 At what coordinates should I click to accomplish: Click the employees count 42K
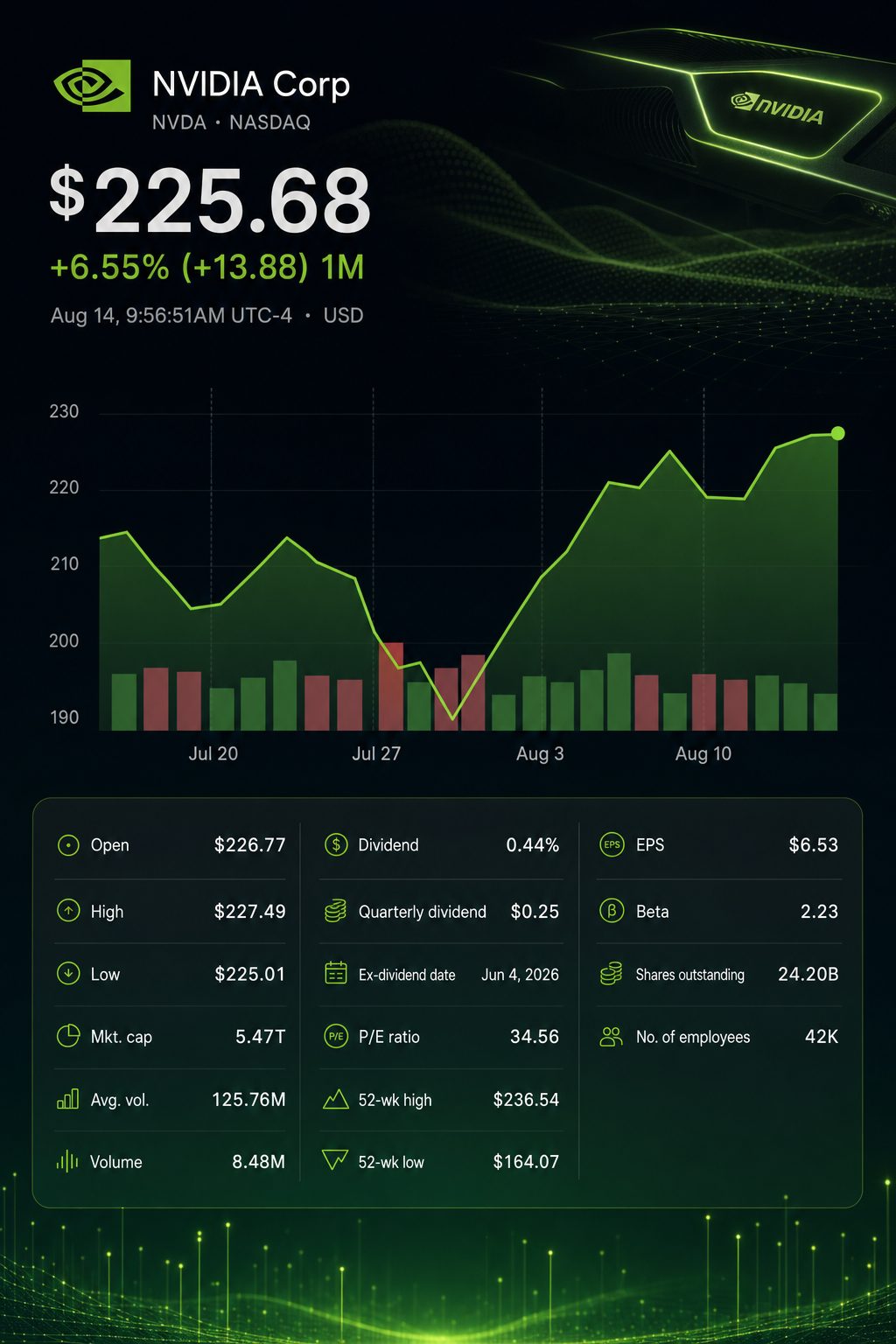tap(821, 1037)
